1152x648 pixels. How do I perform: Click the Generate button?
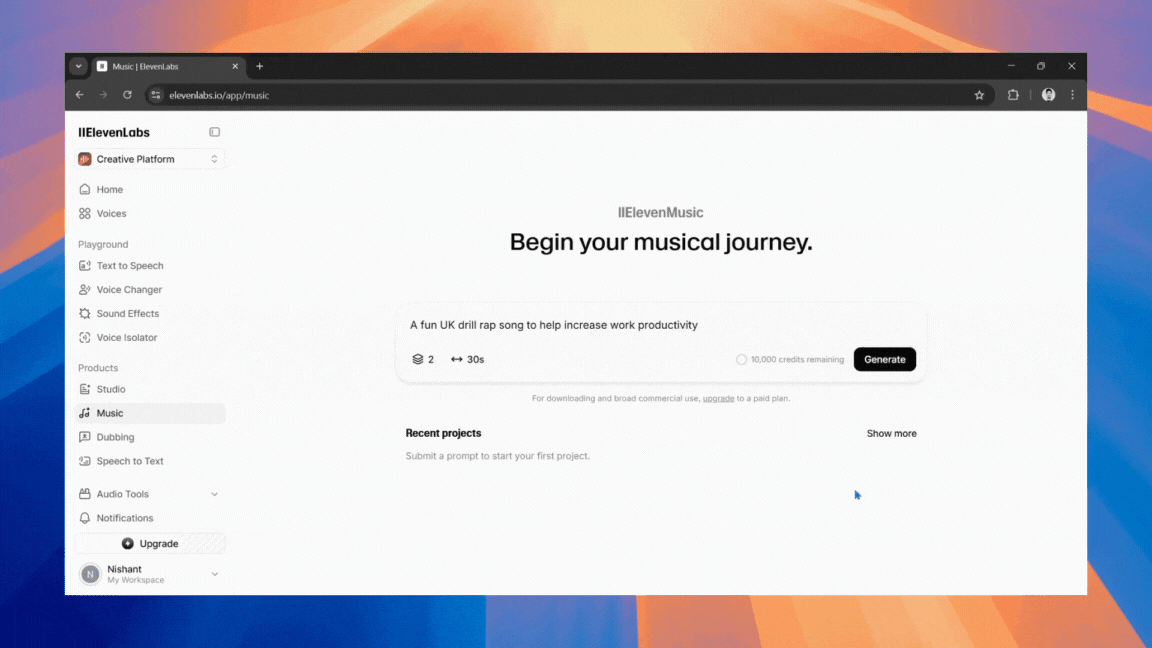[885, 359]
